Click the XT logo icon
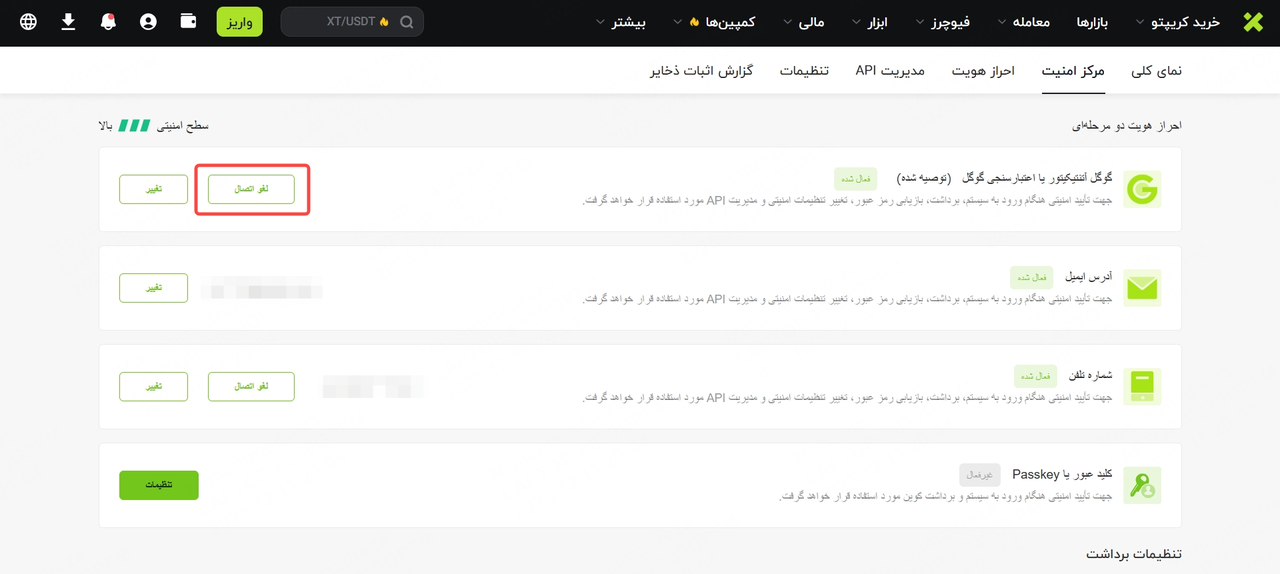Viewport: 1280px width, 574px height. (1253, 22)
